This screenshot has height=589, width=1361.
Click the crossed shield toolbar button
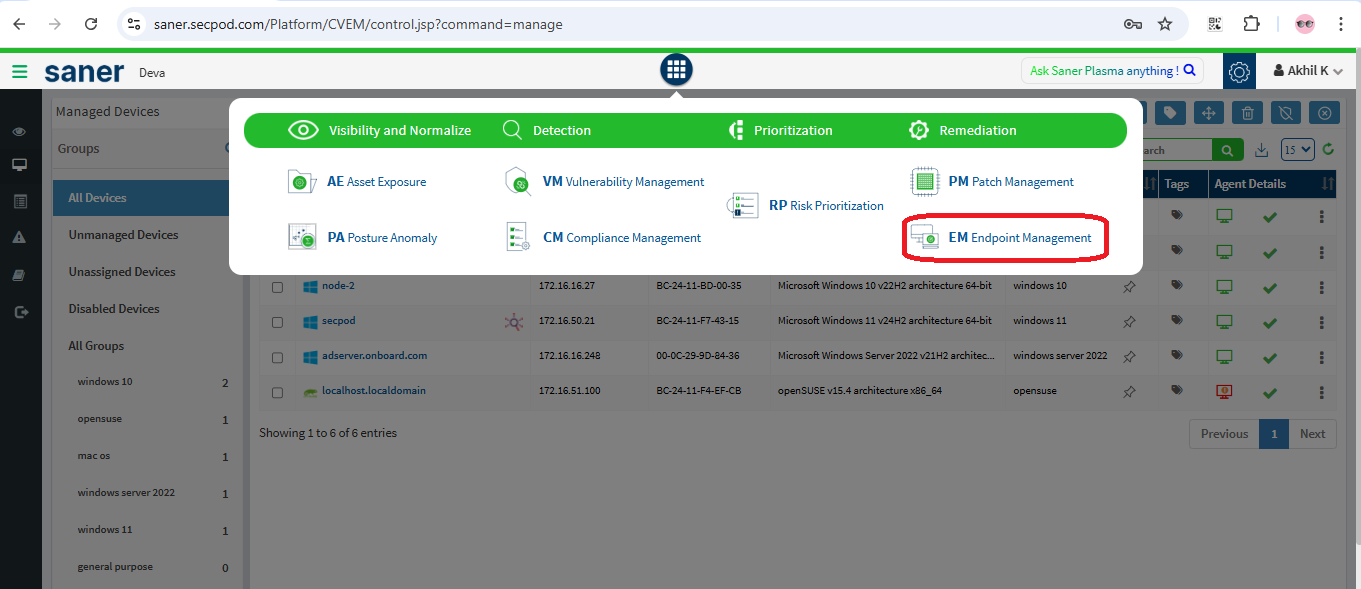pyautogui.click(x=1286, y=113)
